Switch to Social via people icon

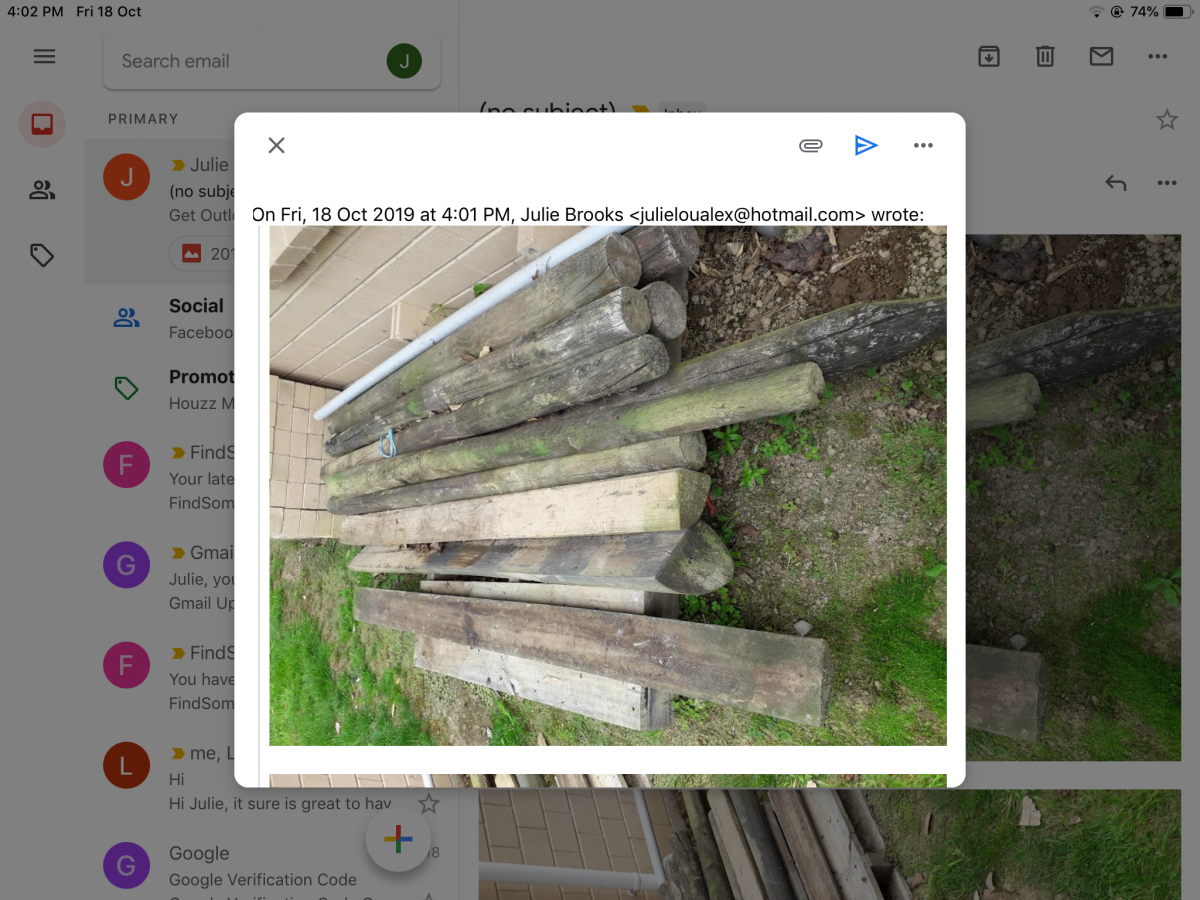click(42, 190)
